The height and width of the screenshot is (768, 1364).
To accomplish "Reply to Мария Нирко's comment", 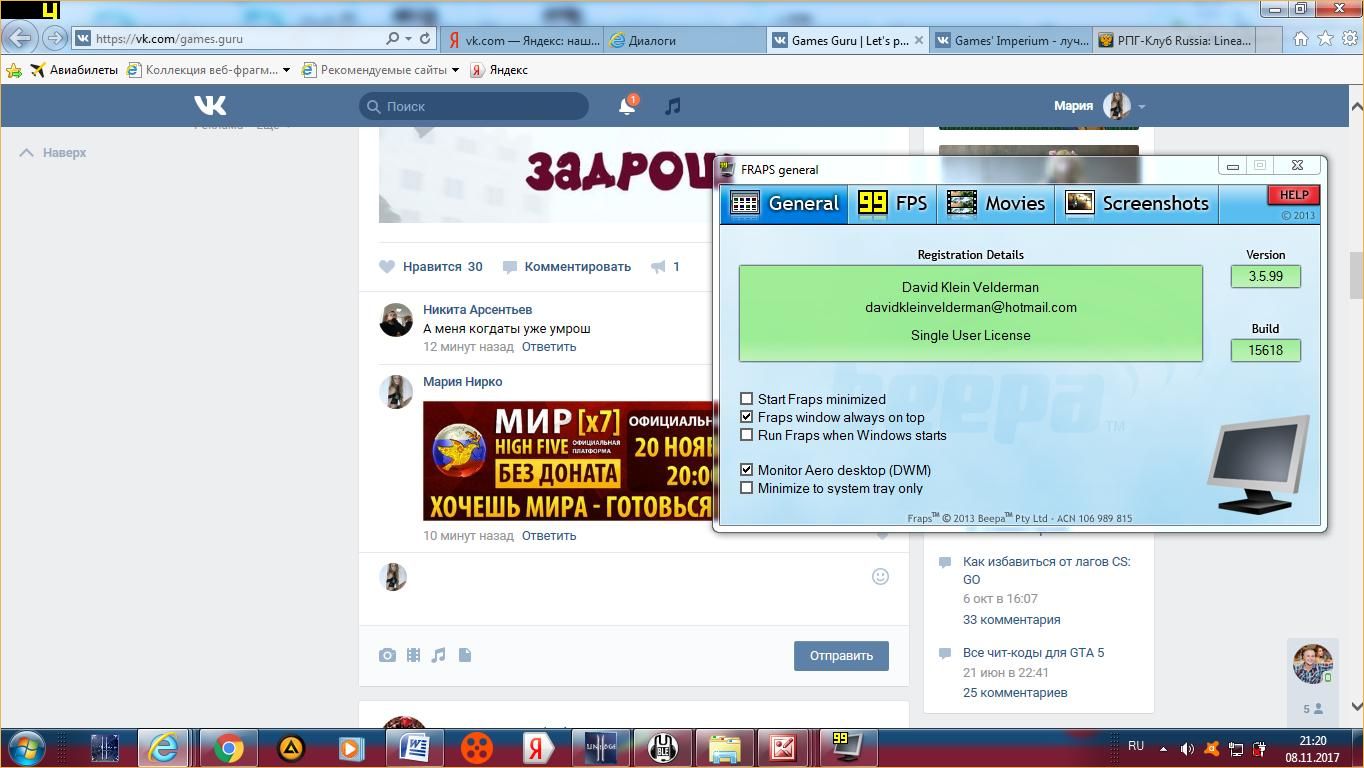I will (549, 536).
